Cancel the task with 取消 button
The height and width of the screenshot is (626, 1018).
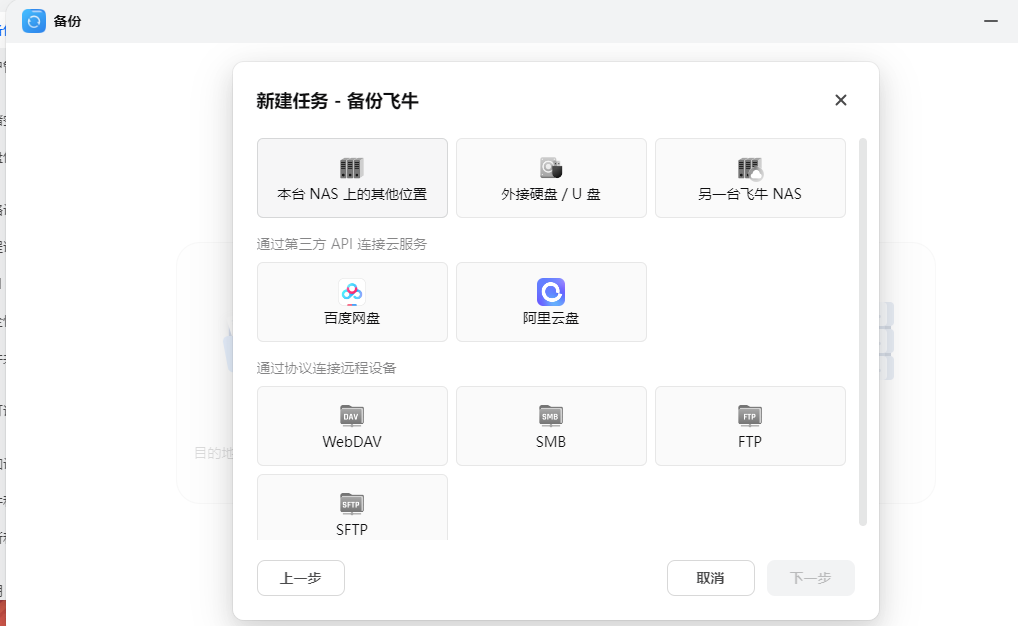710,578
